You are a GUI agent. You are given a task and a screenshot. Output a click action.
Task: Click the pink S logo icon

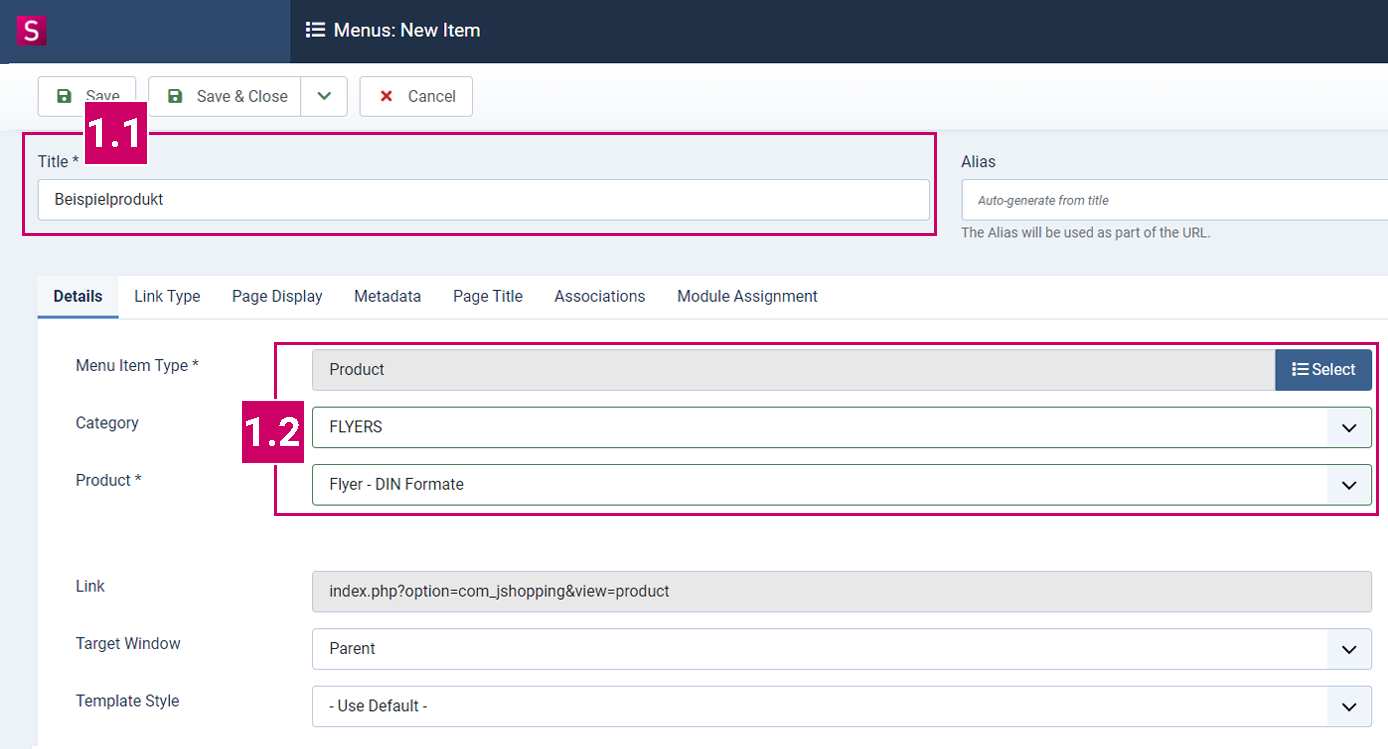pos(32,30)
